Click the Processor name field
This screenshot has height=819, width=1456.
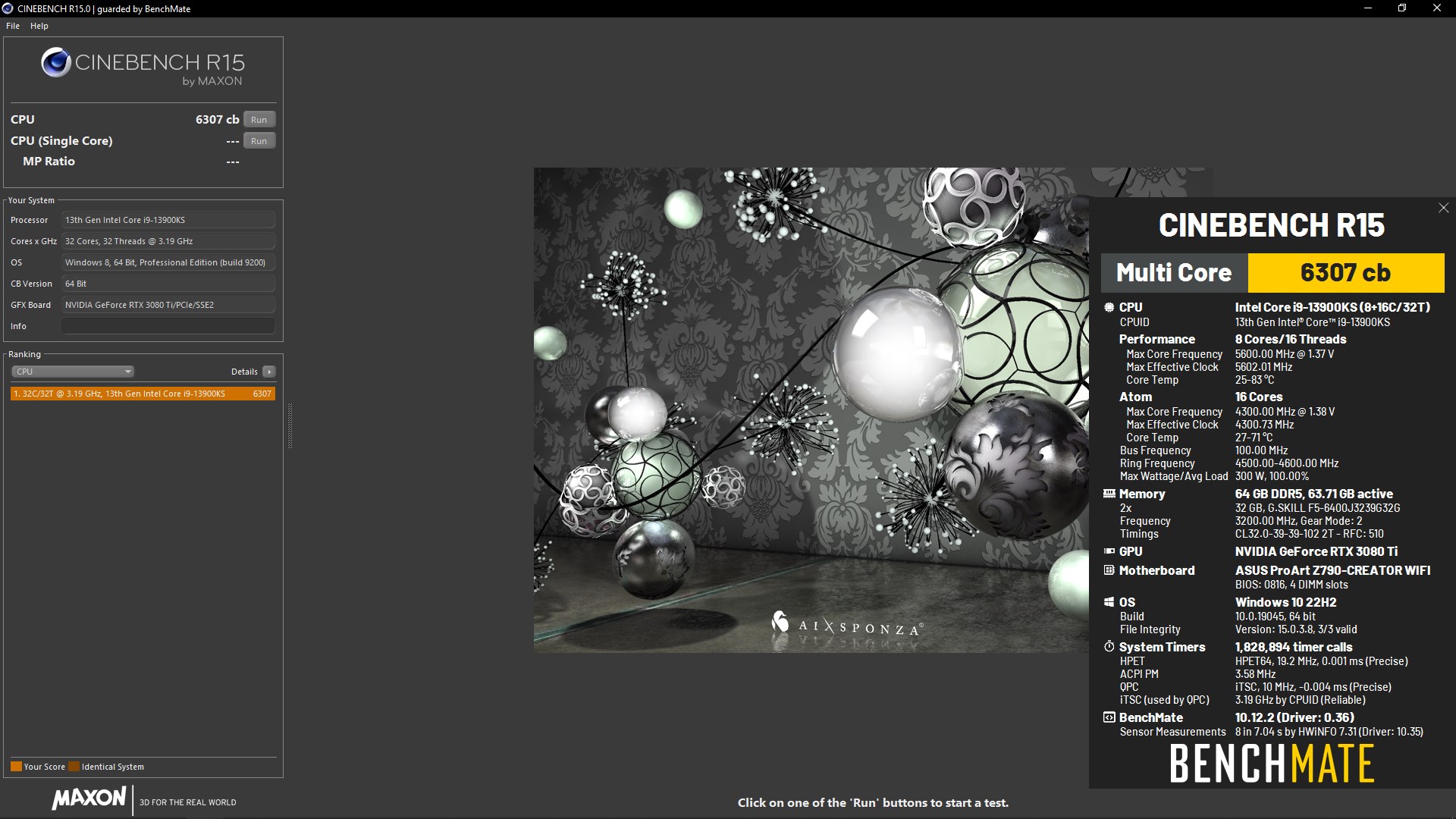(x=168, y=220)
